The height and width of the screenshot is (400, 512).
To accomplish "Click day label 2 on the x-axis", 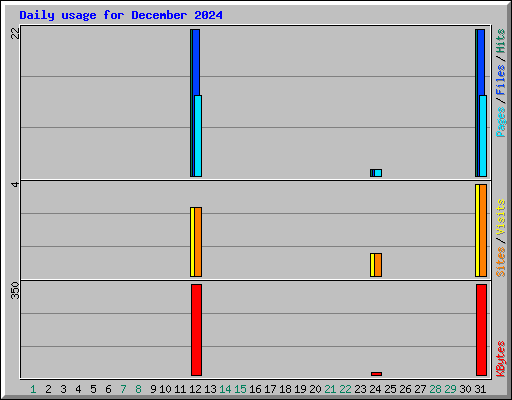I will tap(48, 389).
